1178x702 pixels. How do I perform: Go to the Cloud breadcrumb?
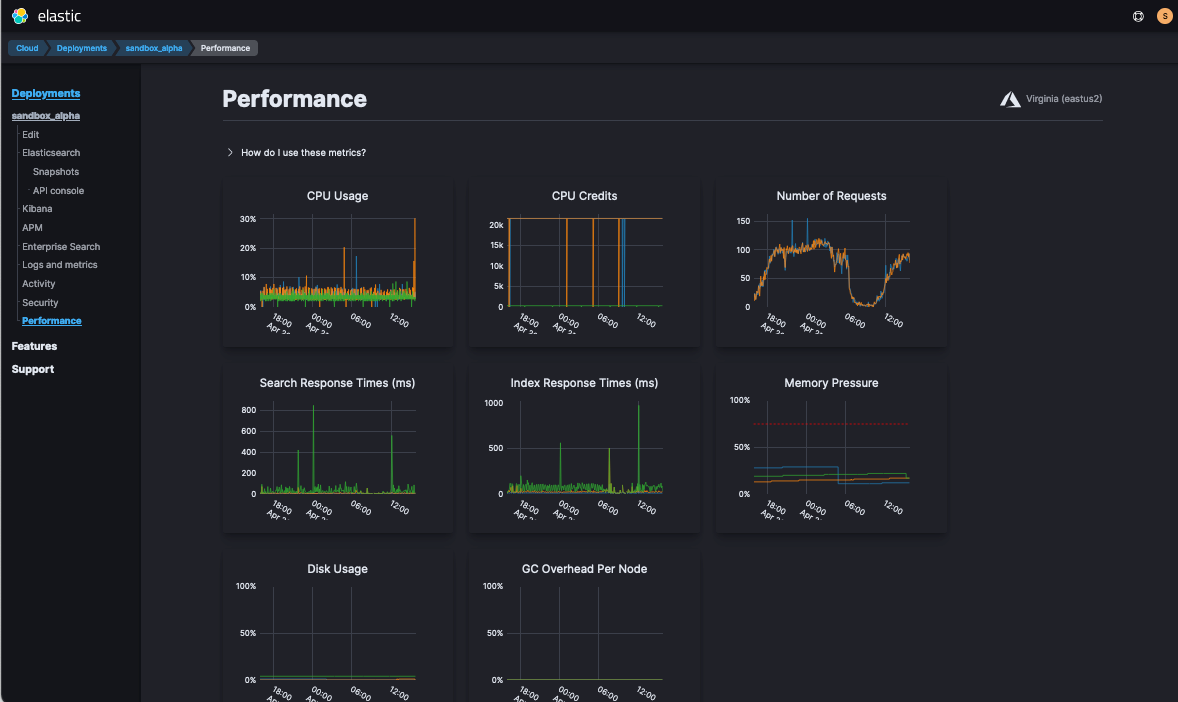[x=27, y=48]
